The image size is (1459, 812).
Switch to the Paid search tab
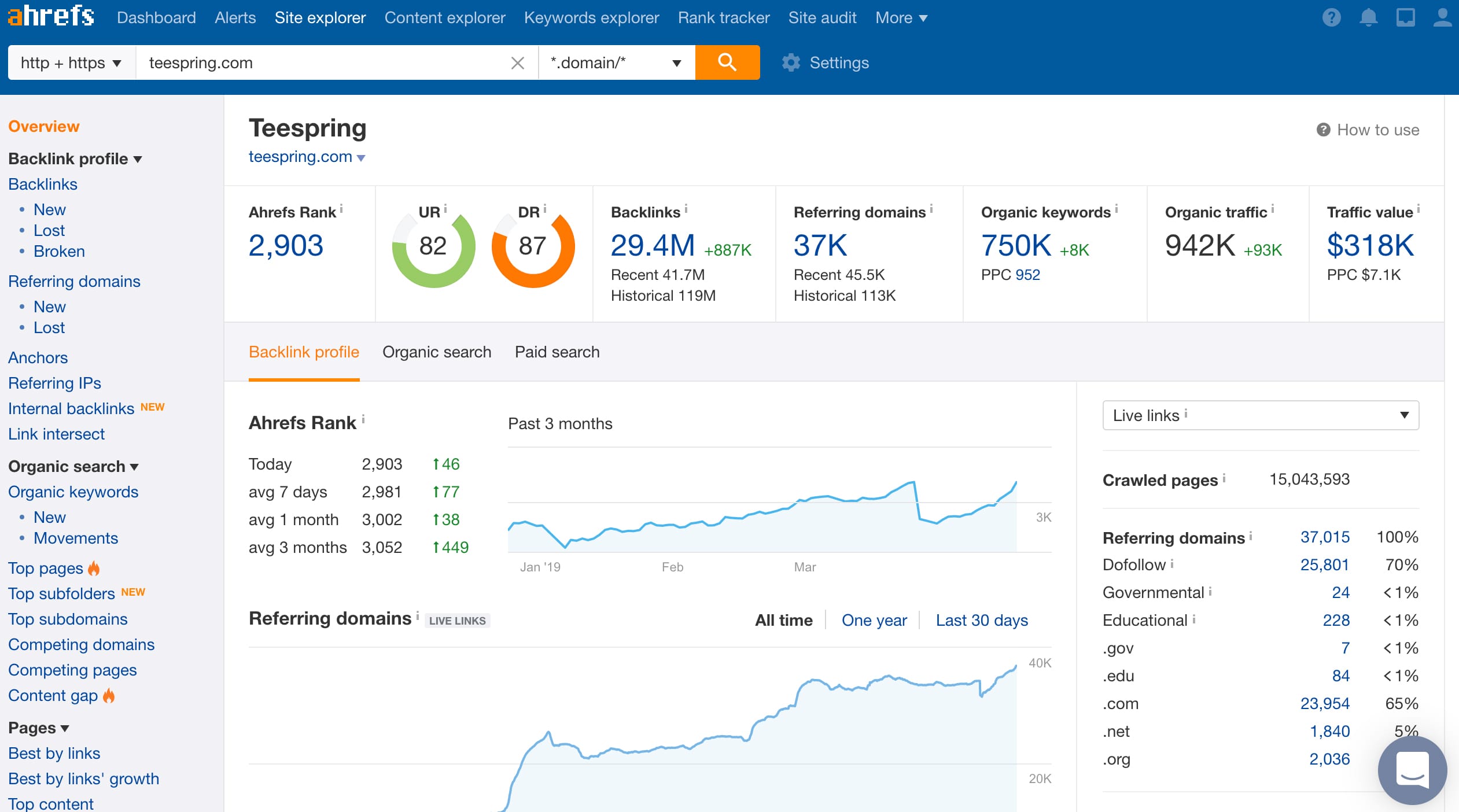point(558,351)
